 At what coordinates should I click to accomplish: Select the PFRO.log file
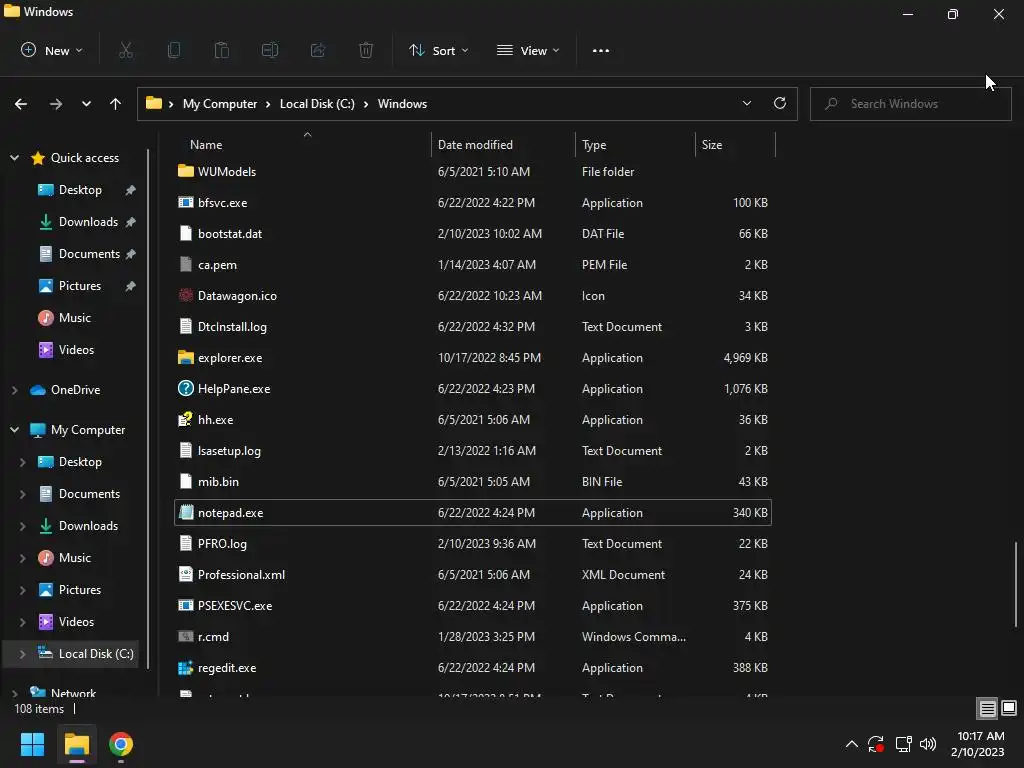473,543
